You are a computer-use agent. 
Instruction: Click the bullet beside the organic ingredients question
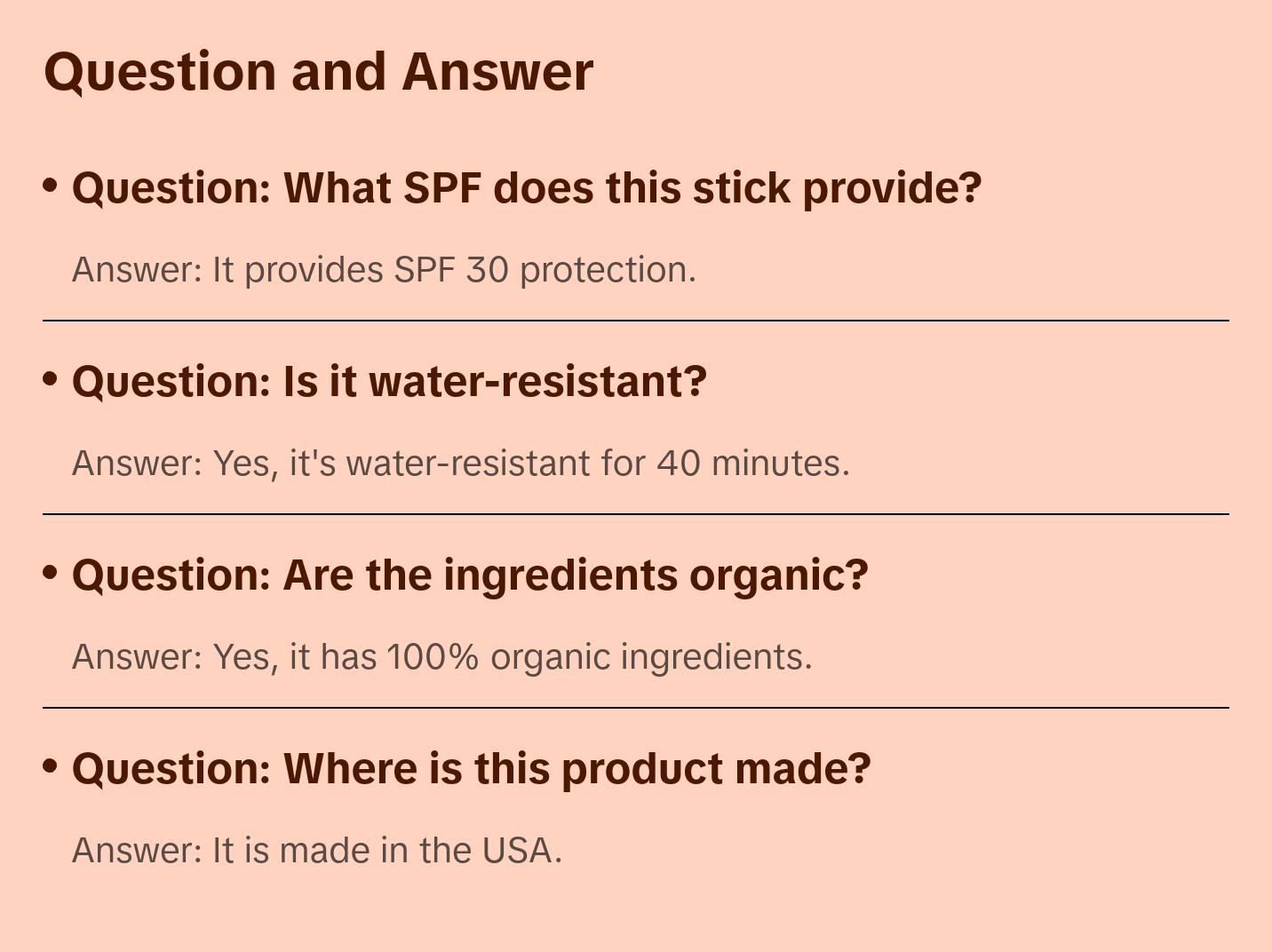click(51, 573)
